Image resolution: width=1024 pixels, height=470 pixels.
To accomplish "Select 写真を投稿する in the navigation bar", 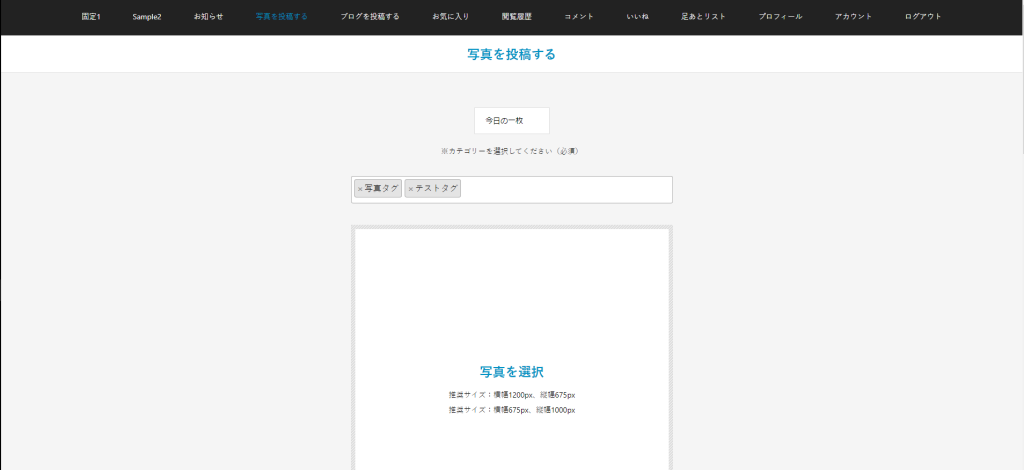I will [x=281, y=17].
